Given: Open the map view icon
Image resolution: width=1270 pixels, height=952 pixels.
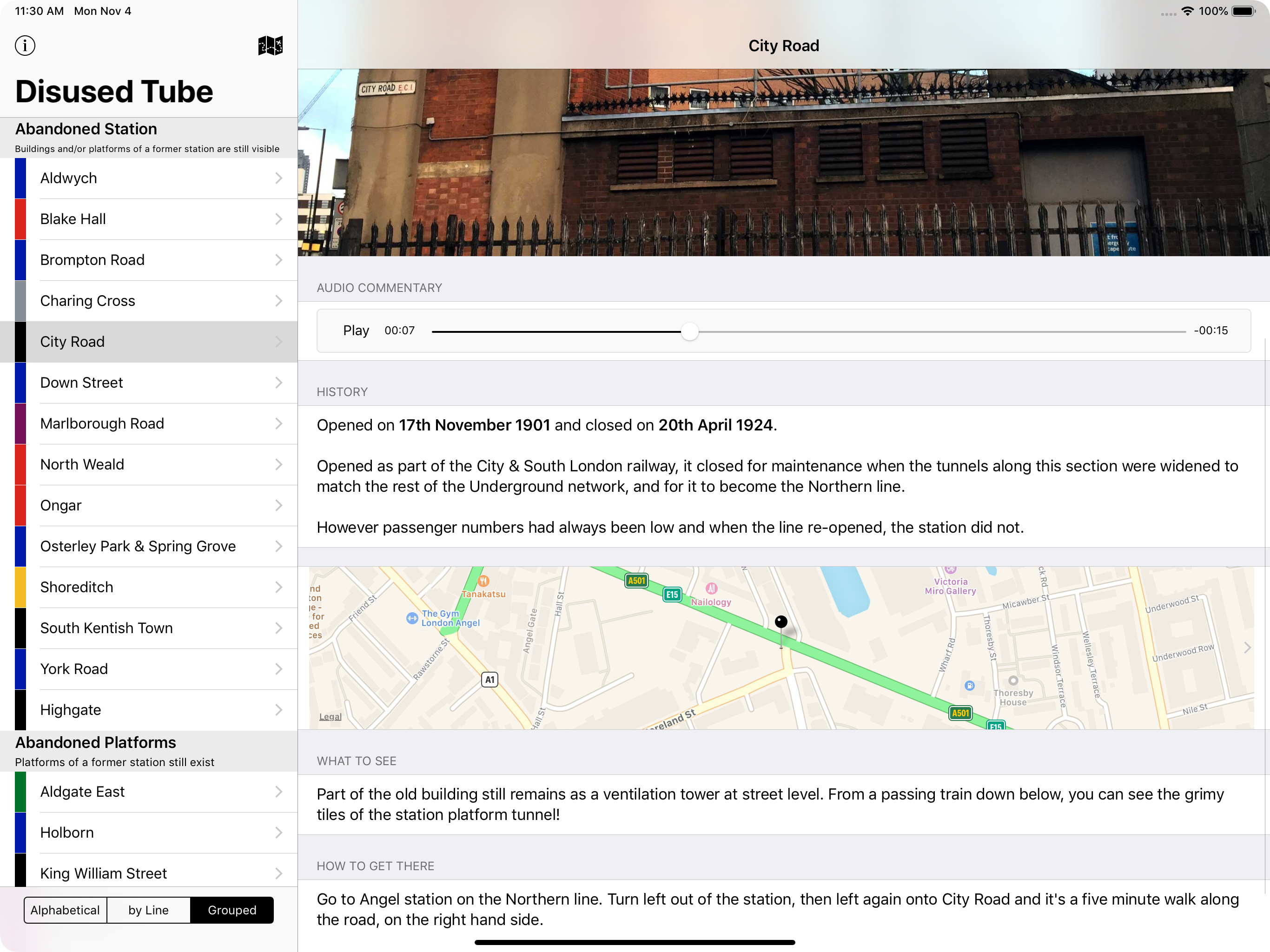Looking at the screenshot, I should pyautogui.click(x=270, y=46).
